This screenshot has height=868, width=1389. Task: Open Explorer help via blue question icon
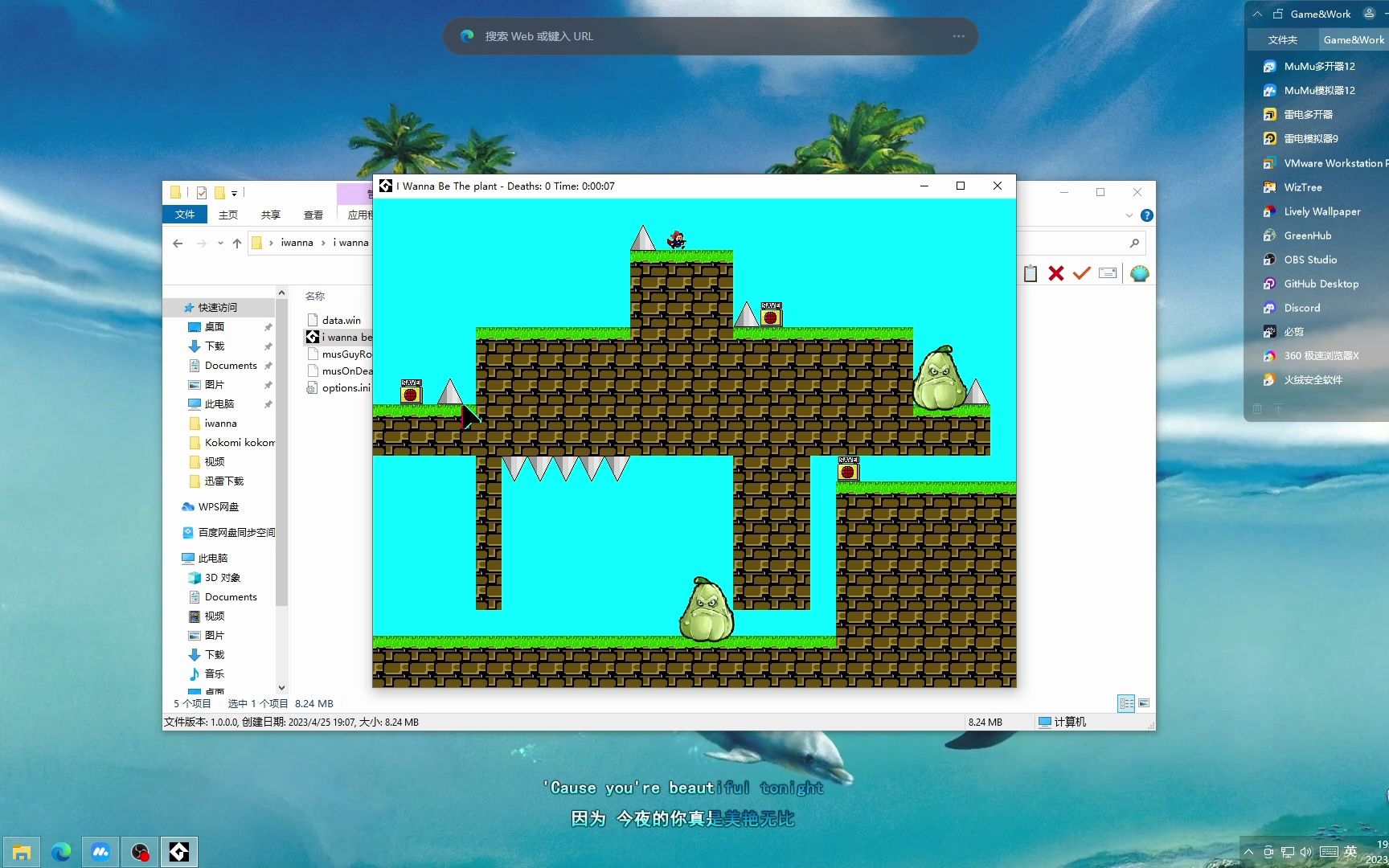click(x=1147, y=215)
